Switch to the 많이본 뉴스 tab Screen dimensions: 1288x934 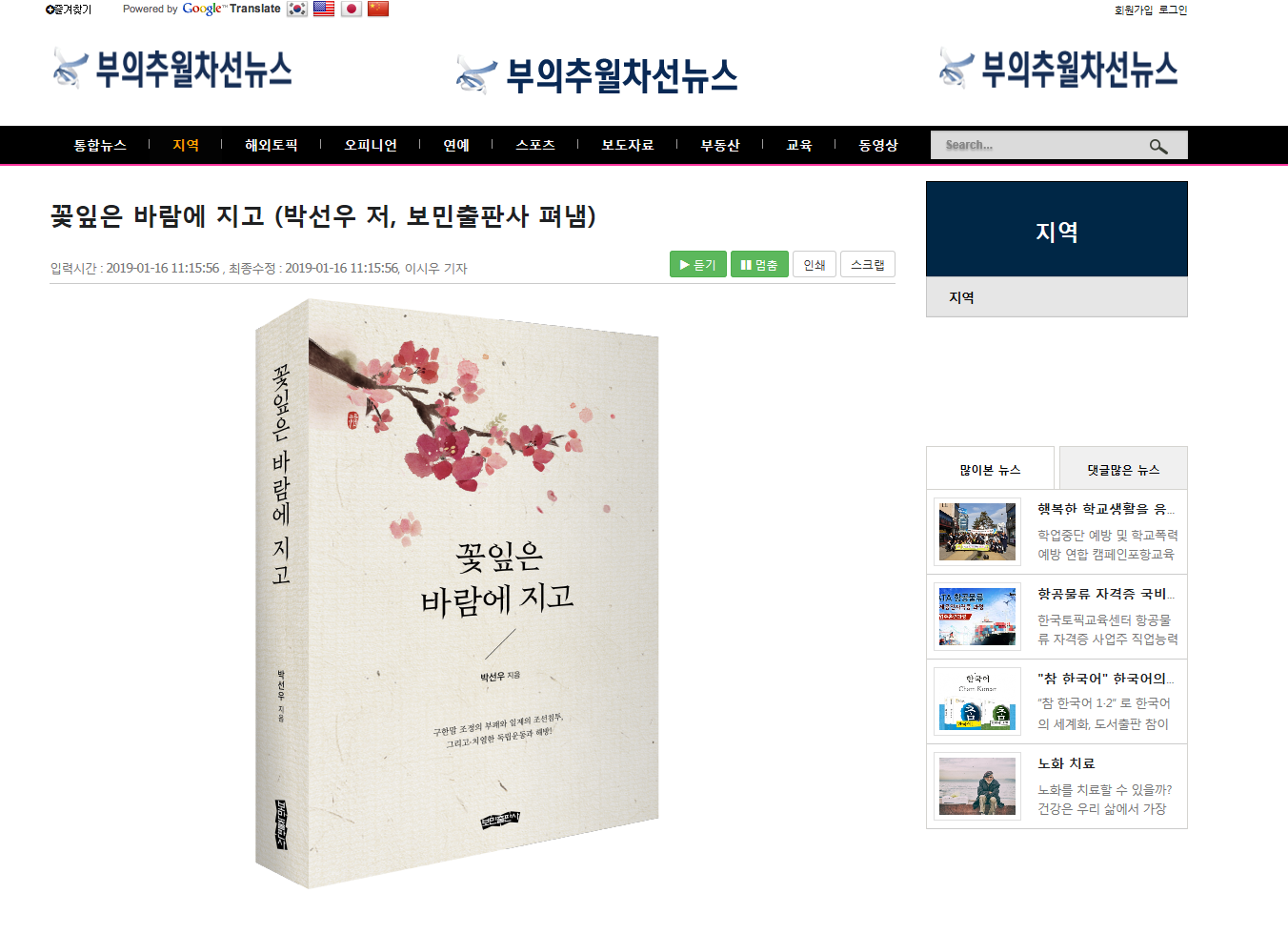click(990, 469)
